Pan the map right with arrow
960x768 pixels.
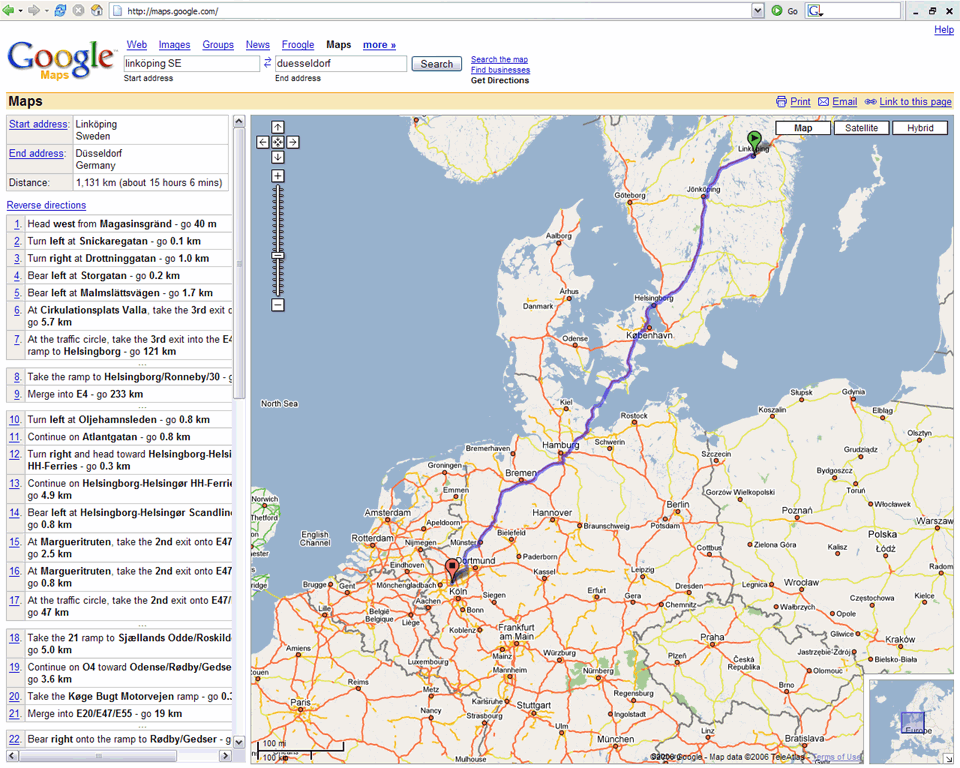(x=293, y=142)
